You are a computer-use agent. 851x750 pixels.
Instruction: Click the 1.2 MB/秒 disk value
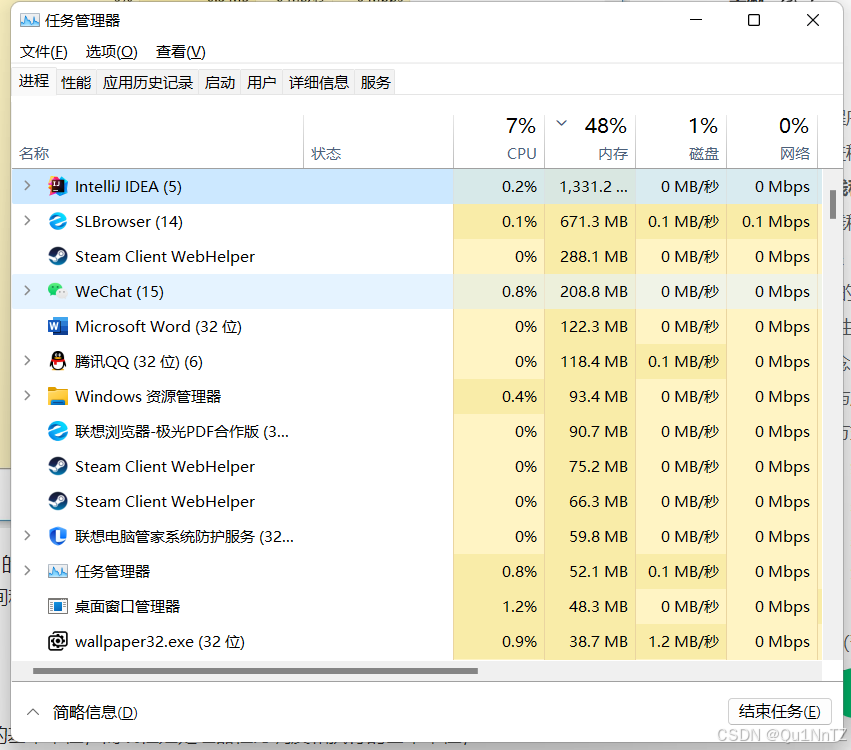[683, 641]
